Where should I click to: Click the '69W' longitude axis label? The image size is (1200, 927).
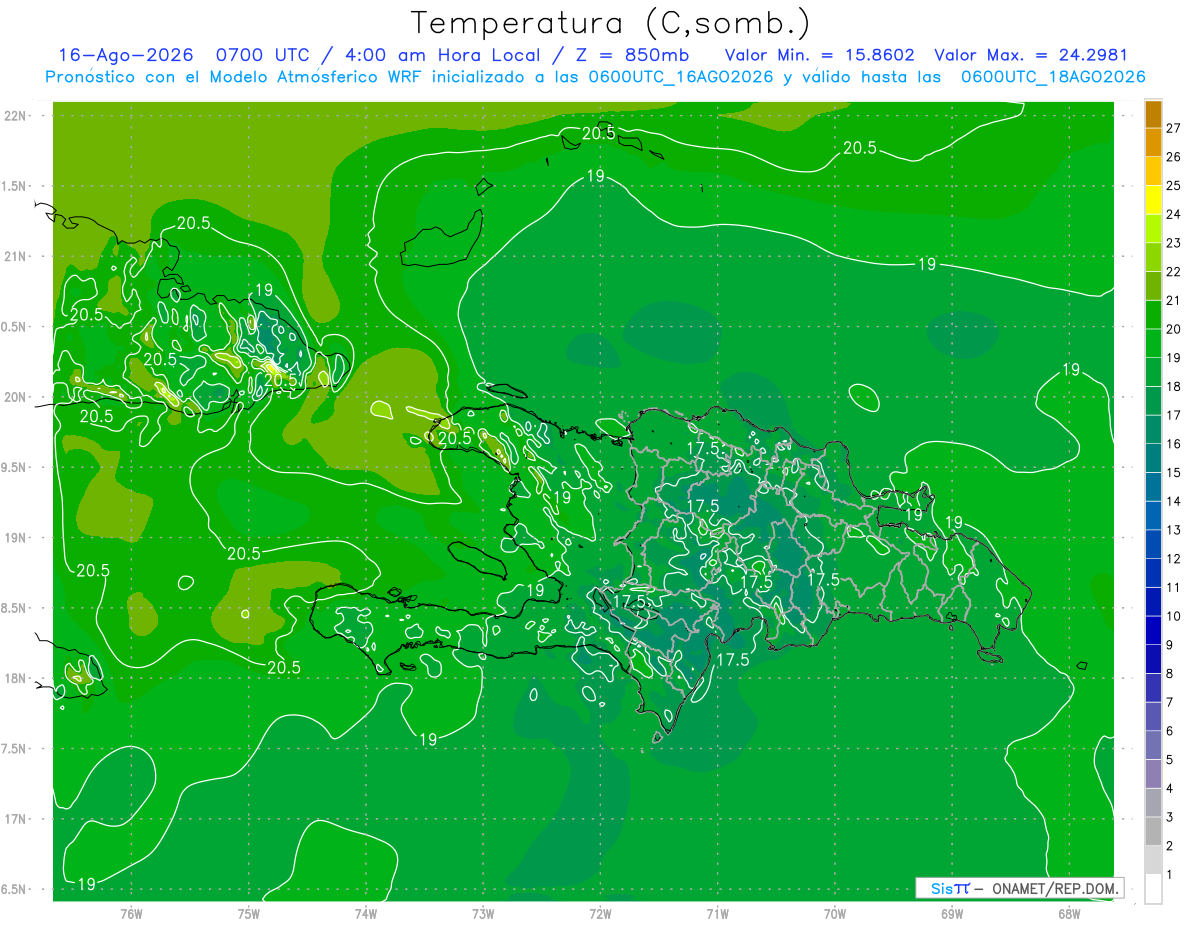952,913
